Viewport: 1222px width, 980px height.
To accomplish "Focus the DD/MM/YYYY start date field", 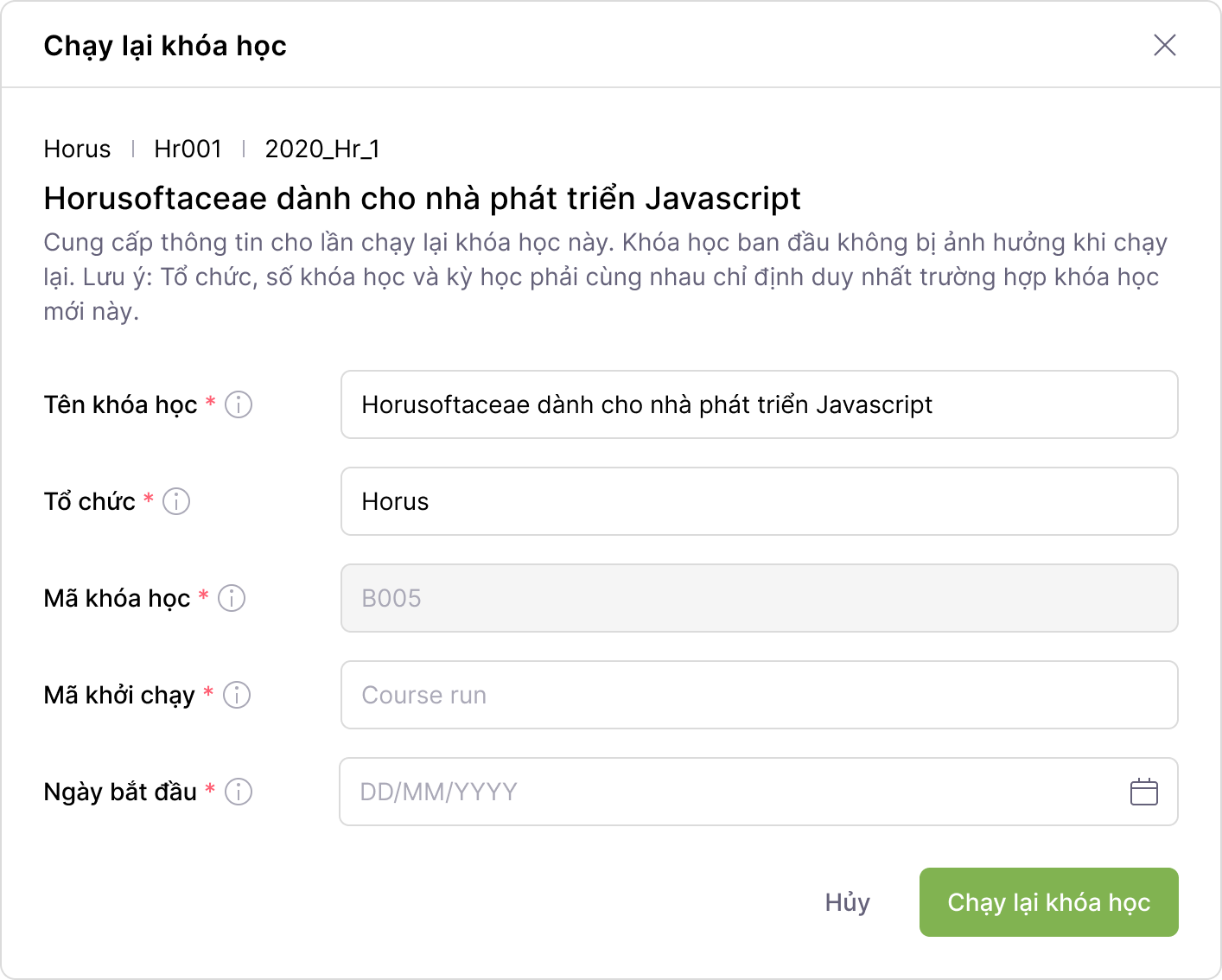I will click(x=726, y=792).
